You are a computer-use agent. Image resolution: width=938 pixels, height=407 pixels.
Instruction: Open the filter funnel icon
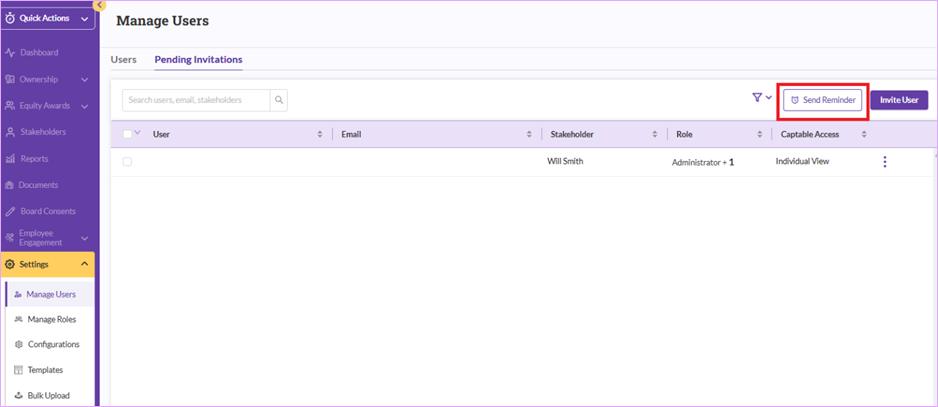[x=757, y=98]
